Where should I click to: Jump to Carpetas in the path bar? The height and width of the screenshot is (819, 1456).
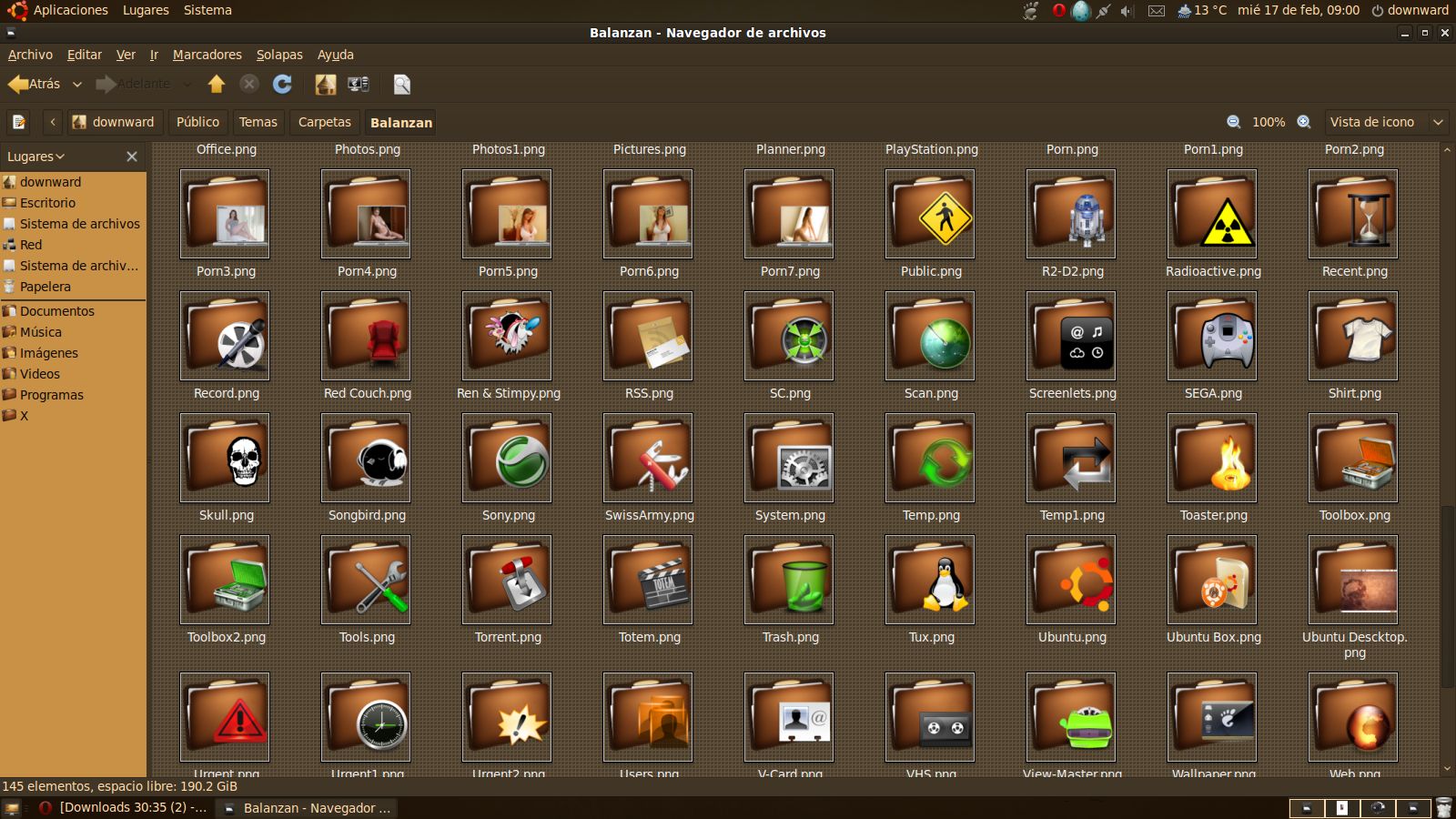325,122
